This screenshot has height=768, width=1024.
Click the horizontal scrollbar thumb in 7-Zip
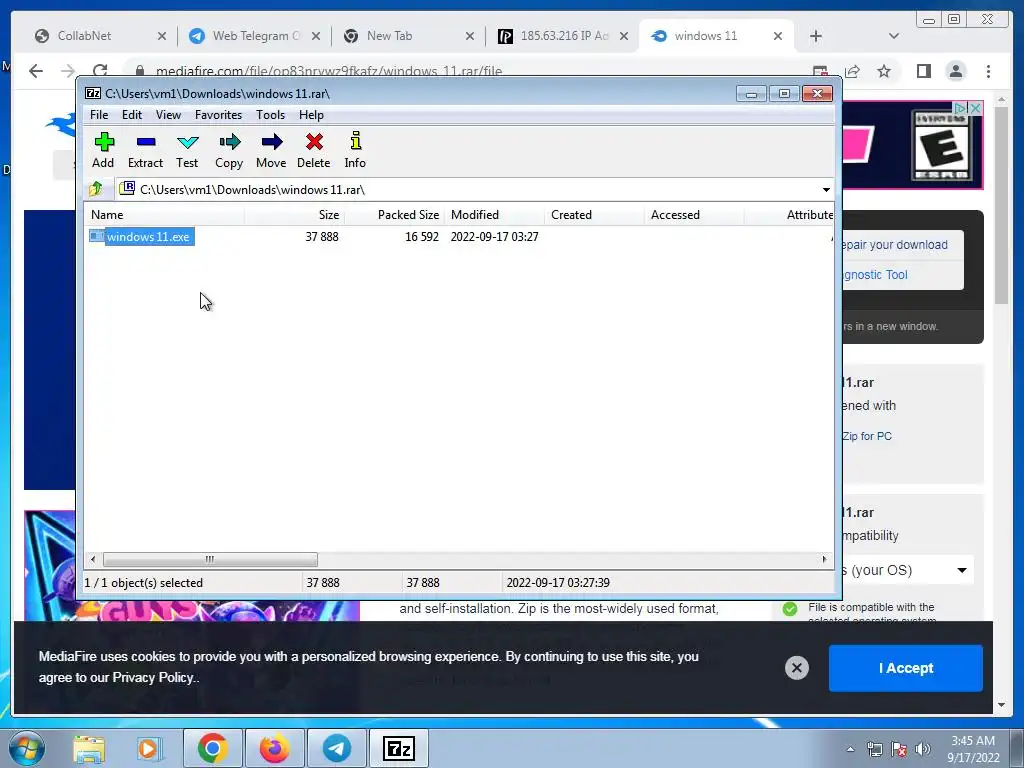click(x=210, y=560)
